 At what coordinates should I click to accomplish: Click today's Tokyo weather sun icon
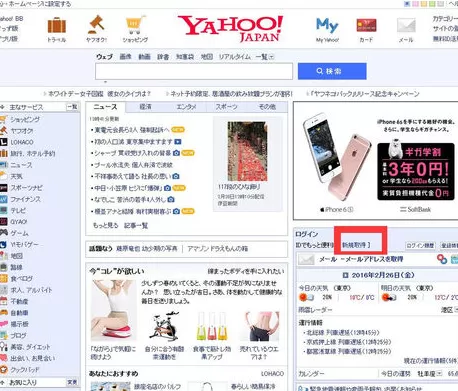click(x=303, y=297)
